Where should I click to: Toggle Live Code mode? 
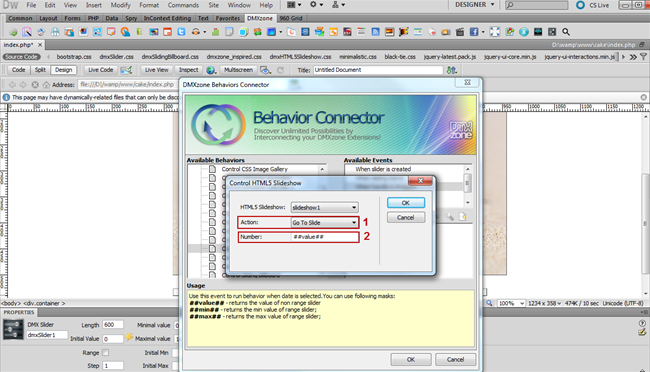(x=101, y=70)
